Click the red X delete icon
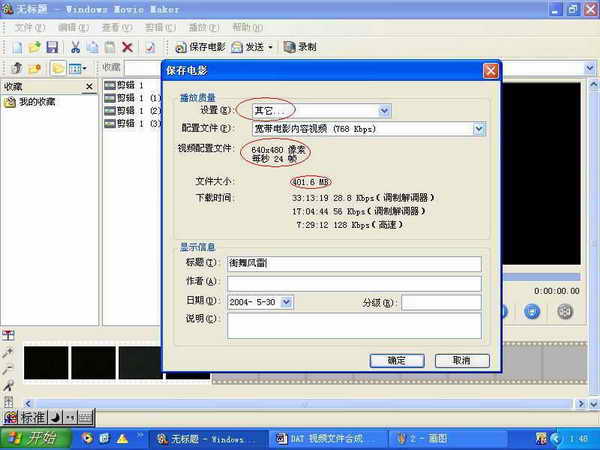 click(x=127, y=47)
